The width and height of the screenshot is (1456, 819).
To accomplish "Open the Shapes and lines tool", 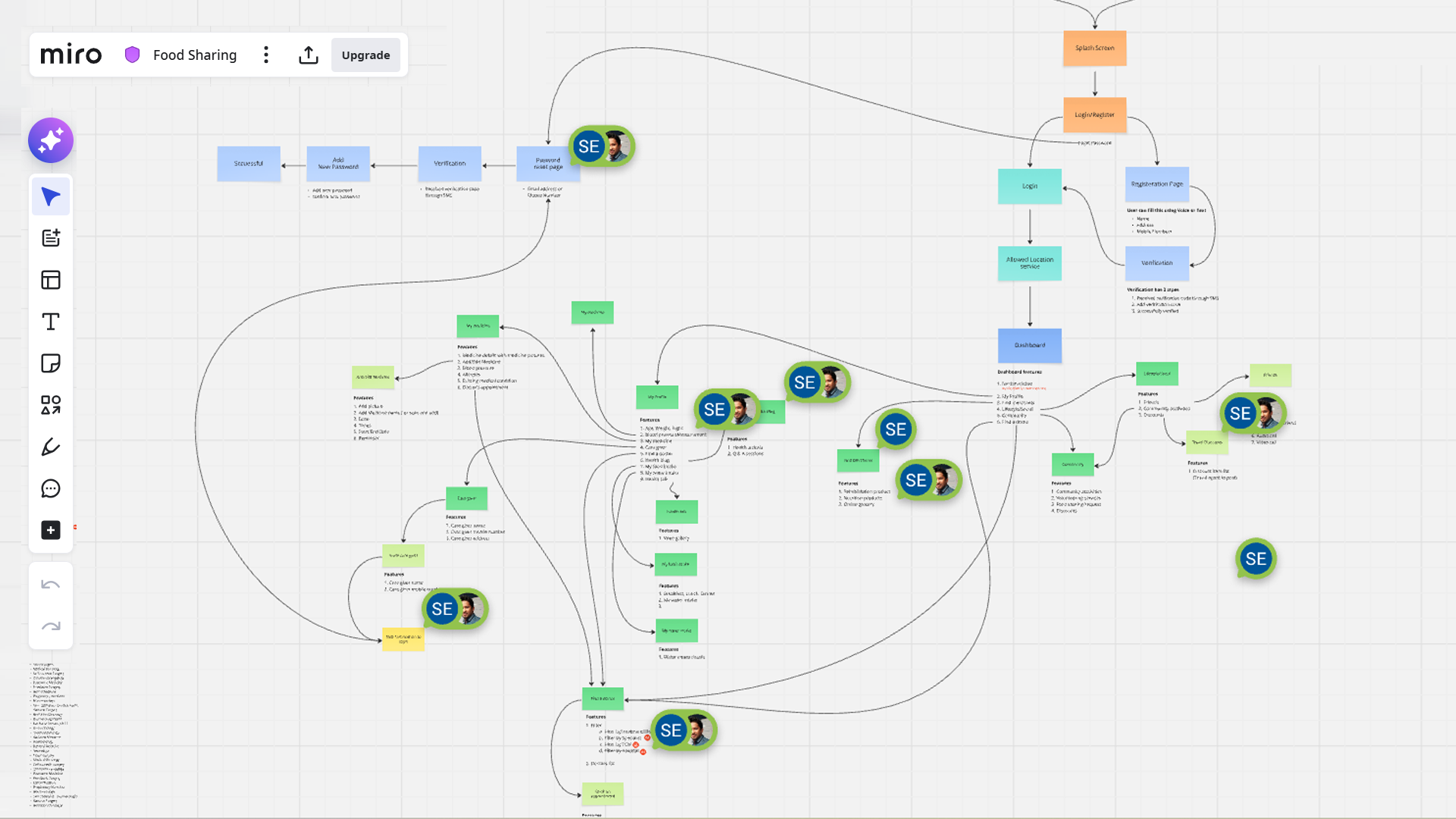I will pyautogui.click(x=51, y=406).
